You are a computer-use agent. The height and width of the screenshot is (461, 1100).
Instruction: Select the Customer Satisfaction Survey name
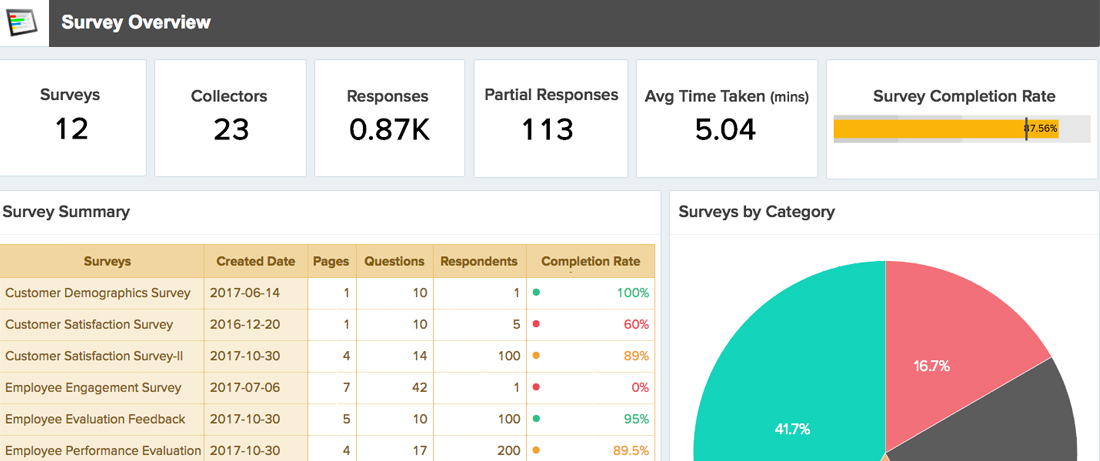tap(89, 325)
